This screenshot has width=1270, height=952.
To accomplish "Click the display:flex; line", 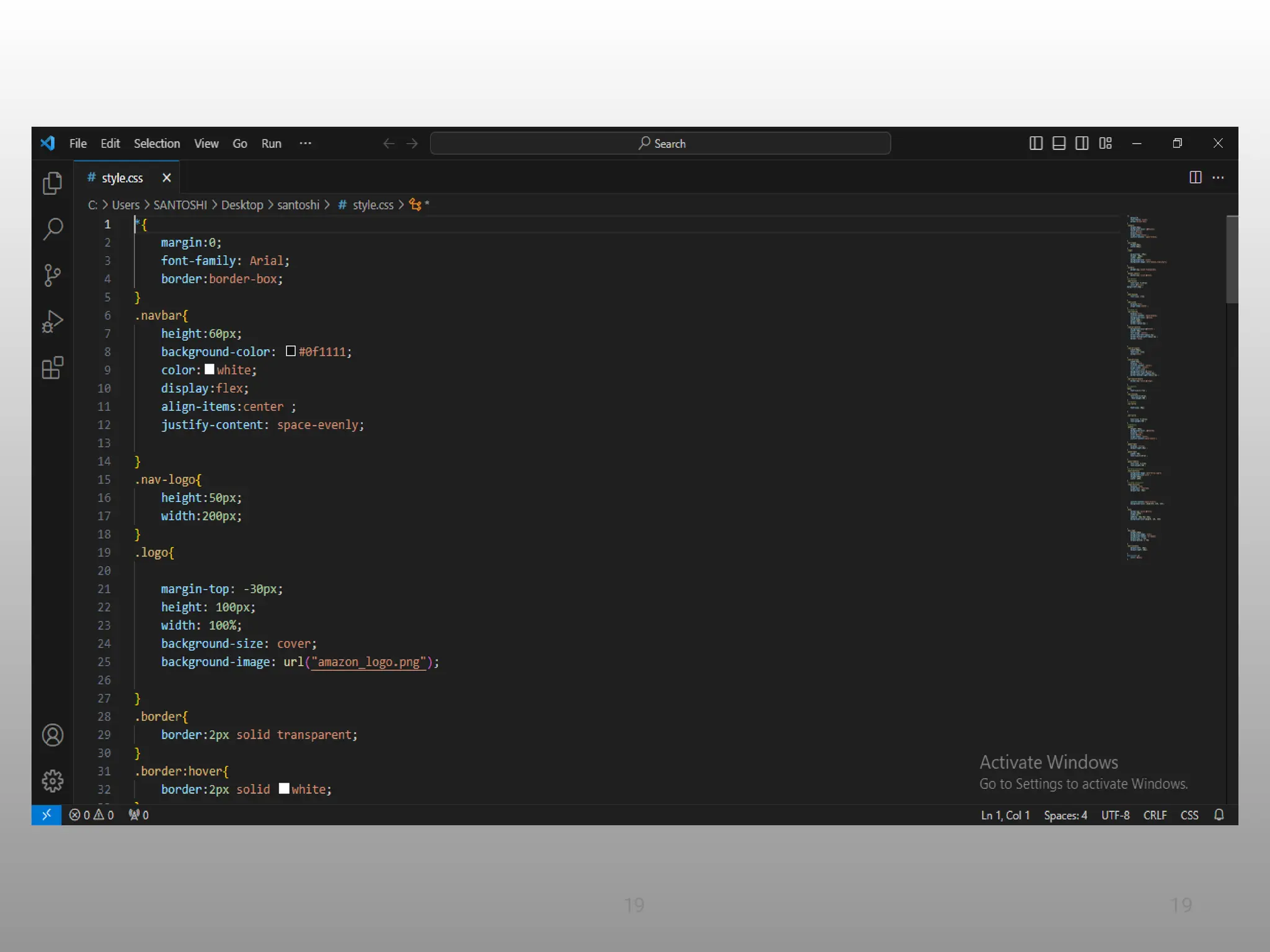I will coord(205,389).
